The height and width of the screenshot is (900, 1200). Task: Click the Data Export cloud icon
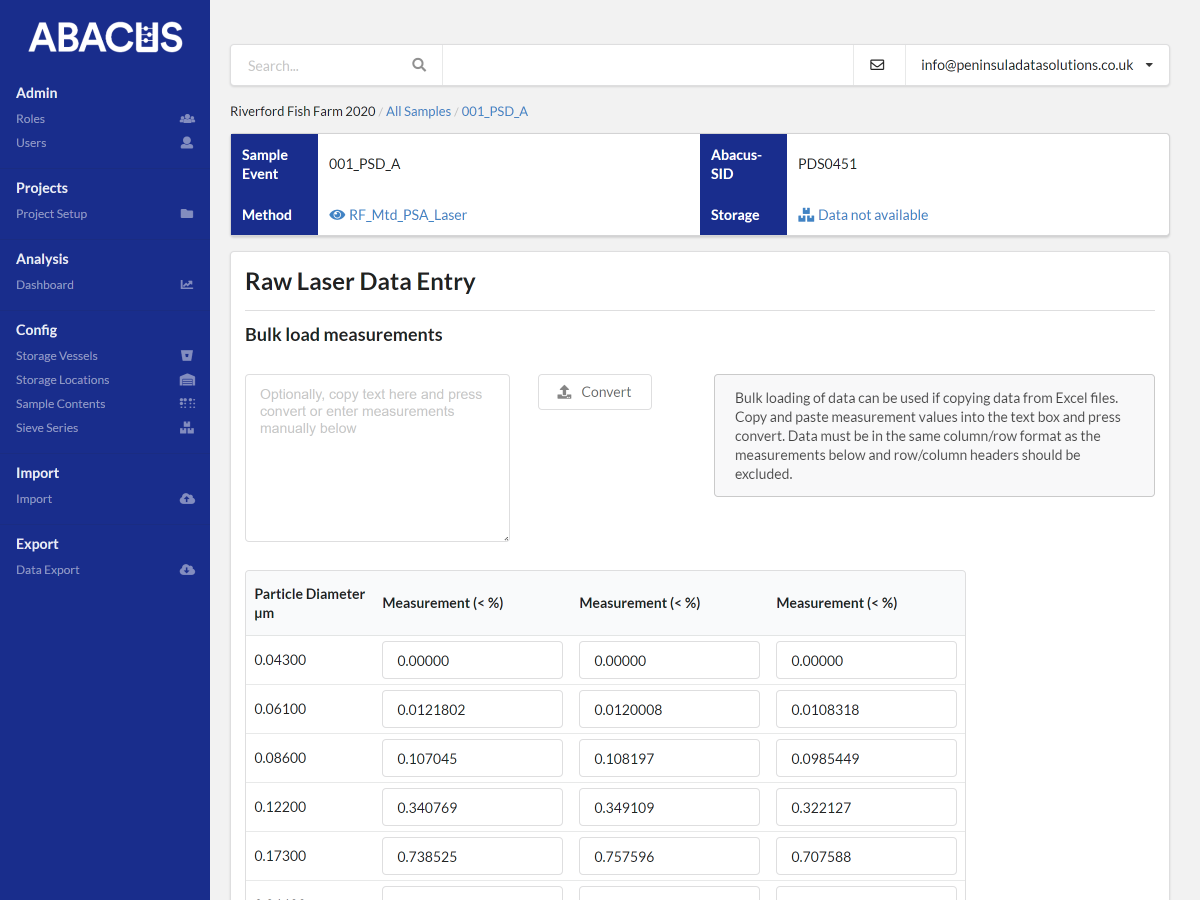[187, 569]
